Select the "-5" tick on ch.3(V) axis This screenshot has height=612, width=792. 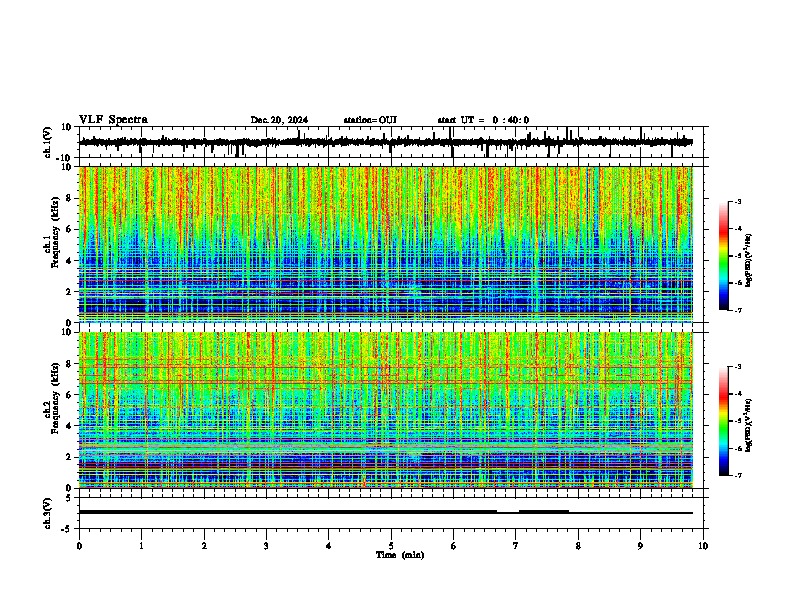pos(68,529)
